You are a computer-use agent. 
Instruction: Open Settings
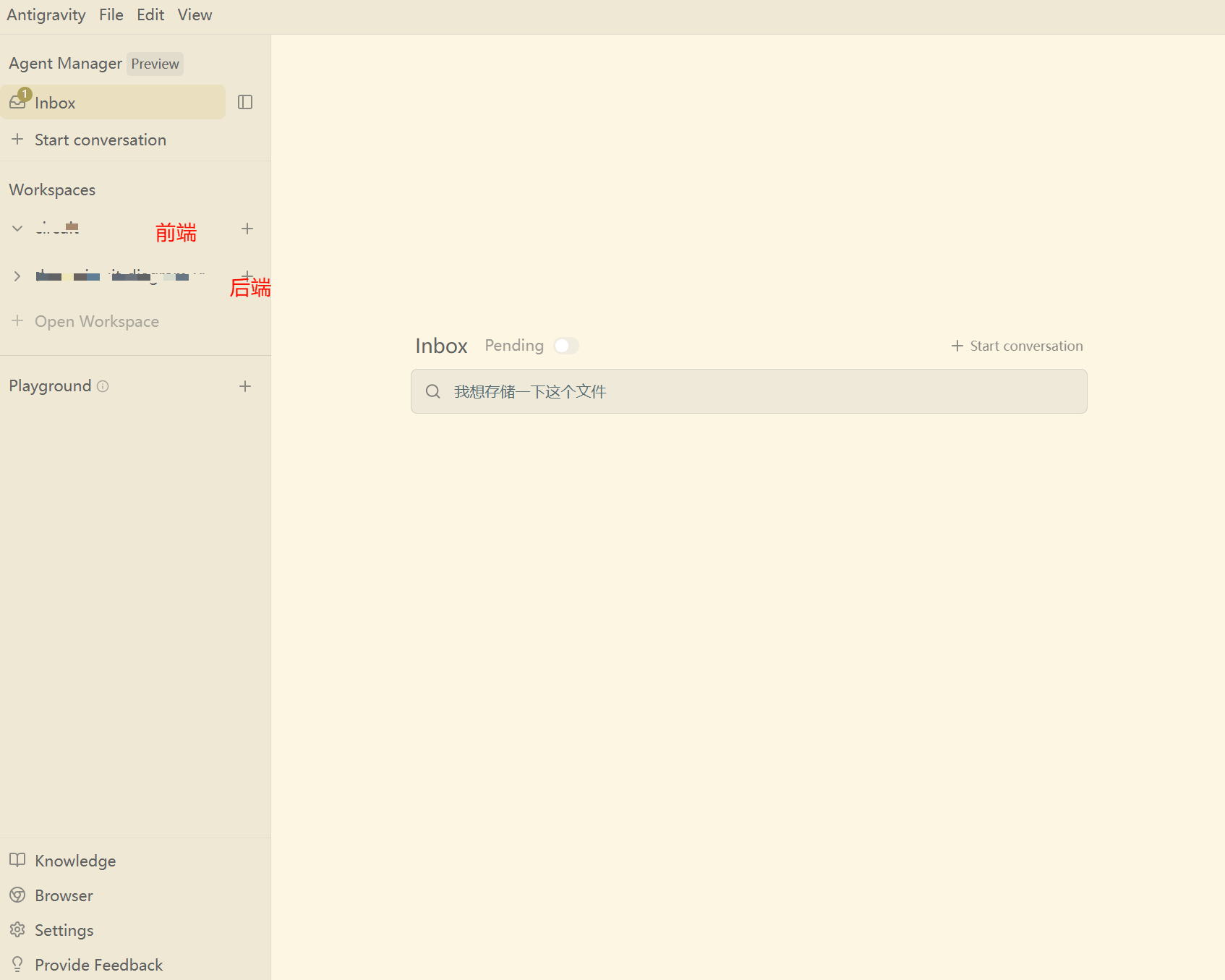64,930
